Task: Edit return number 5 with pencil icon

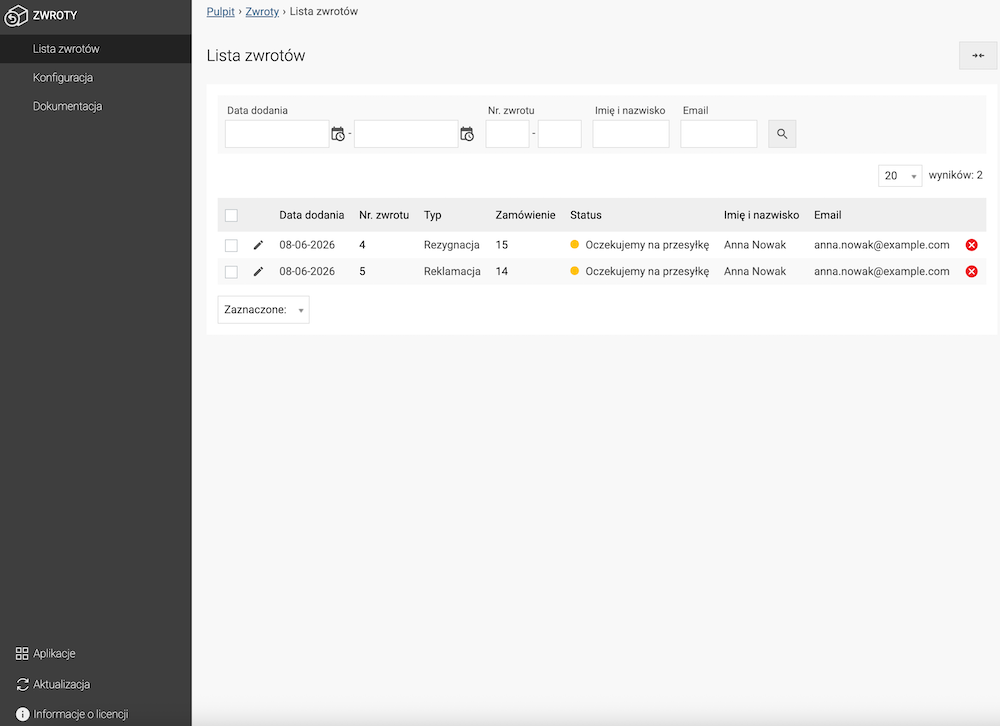Action: (258, 272)
